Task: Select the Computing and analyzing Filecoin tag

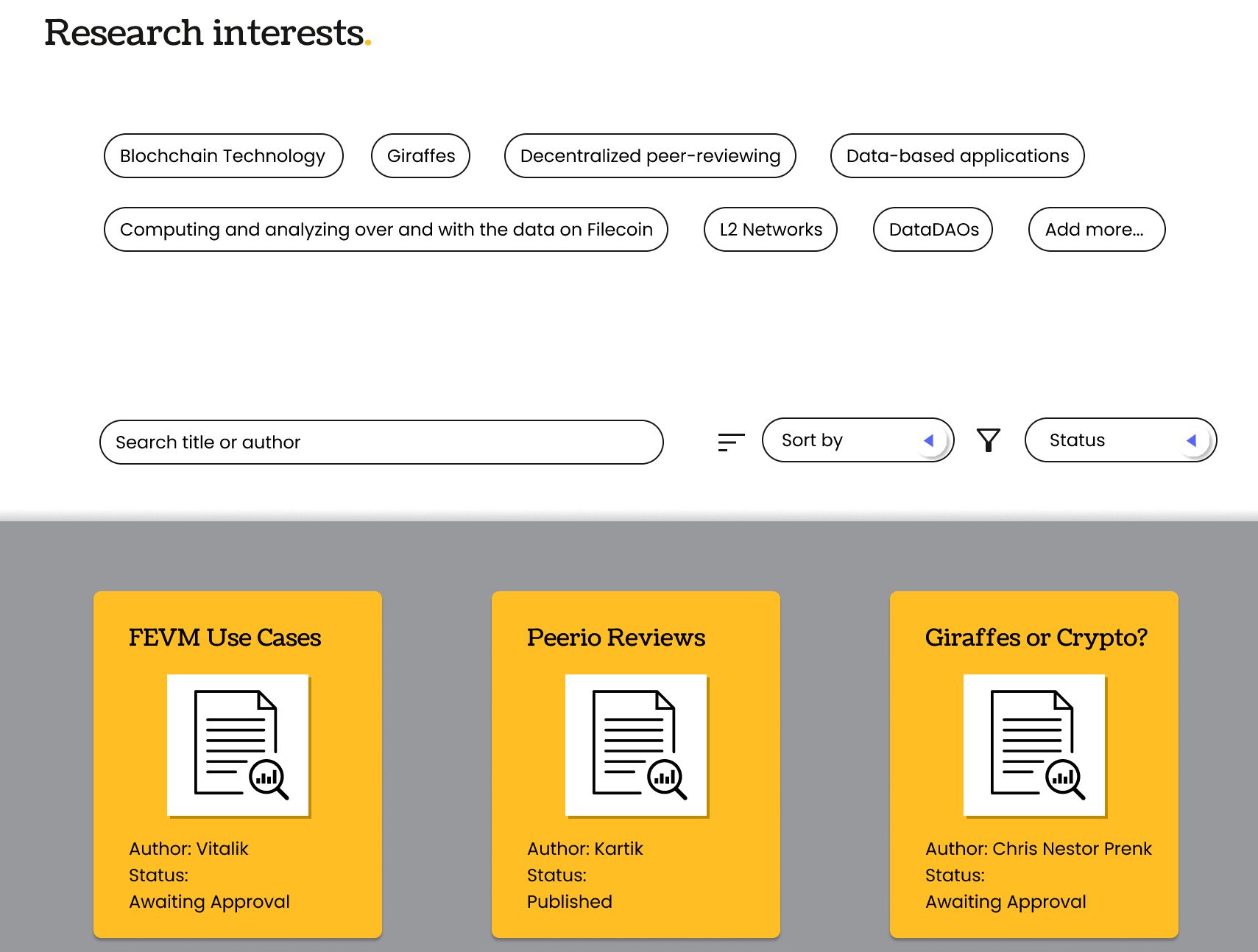Action: 386,229
